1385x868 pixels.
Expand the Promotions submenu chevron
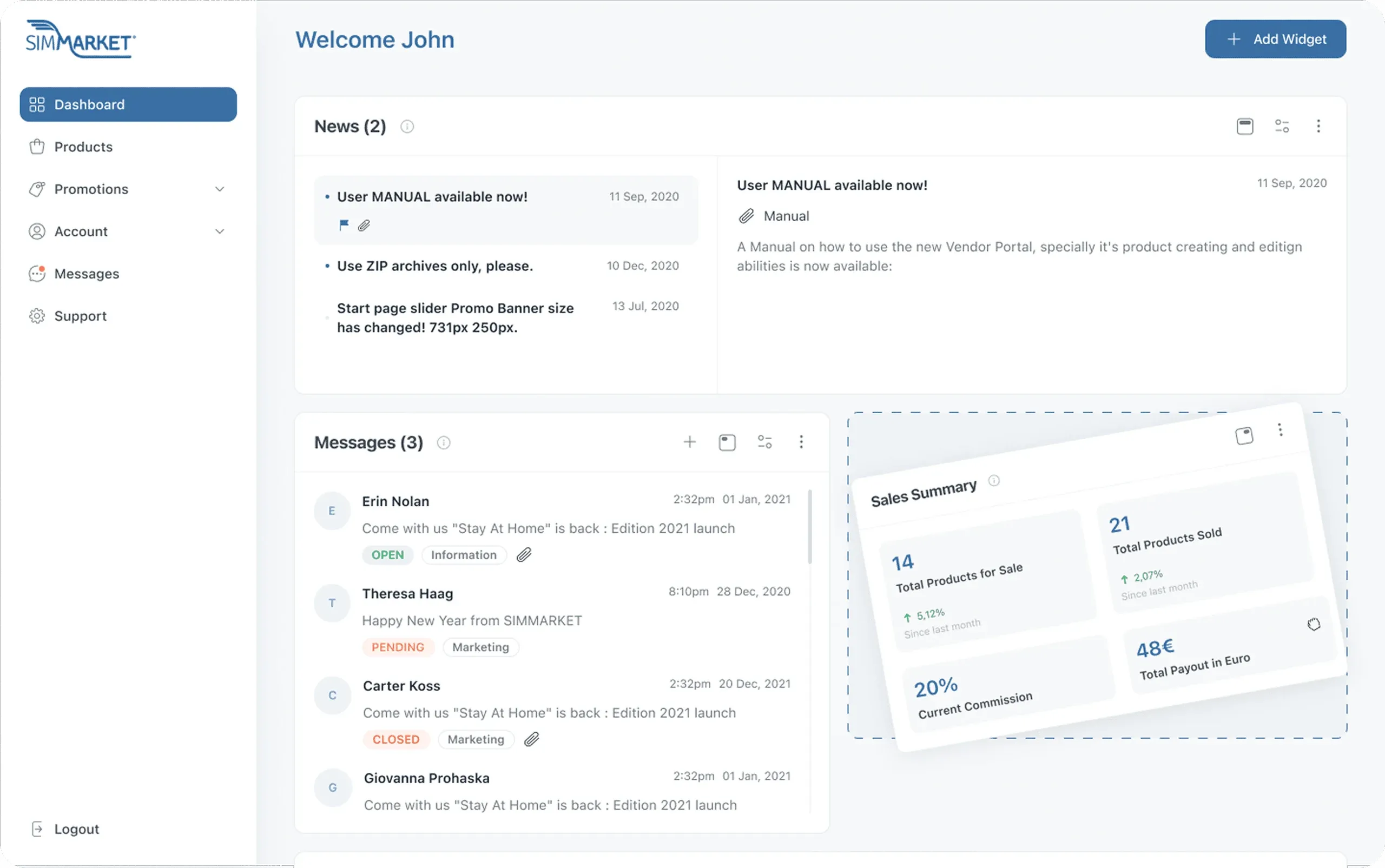[x=219, y=189]
